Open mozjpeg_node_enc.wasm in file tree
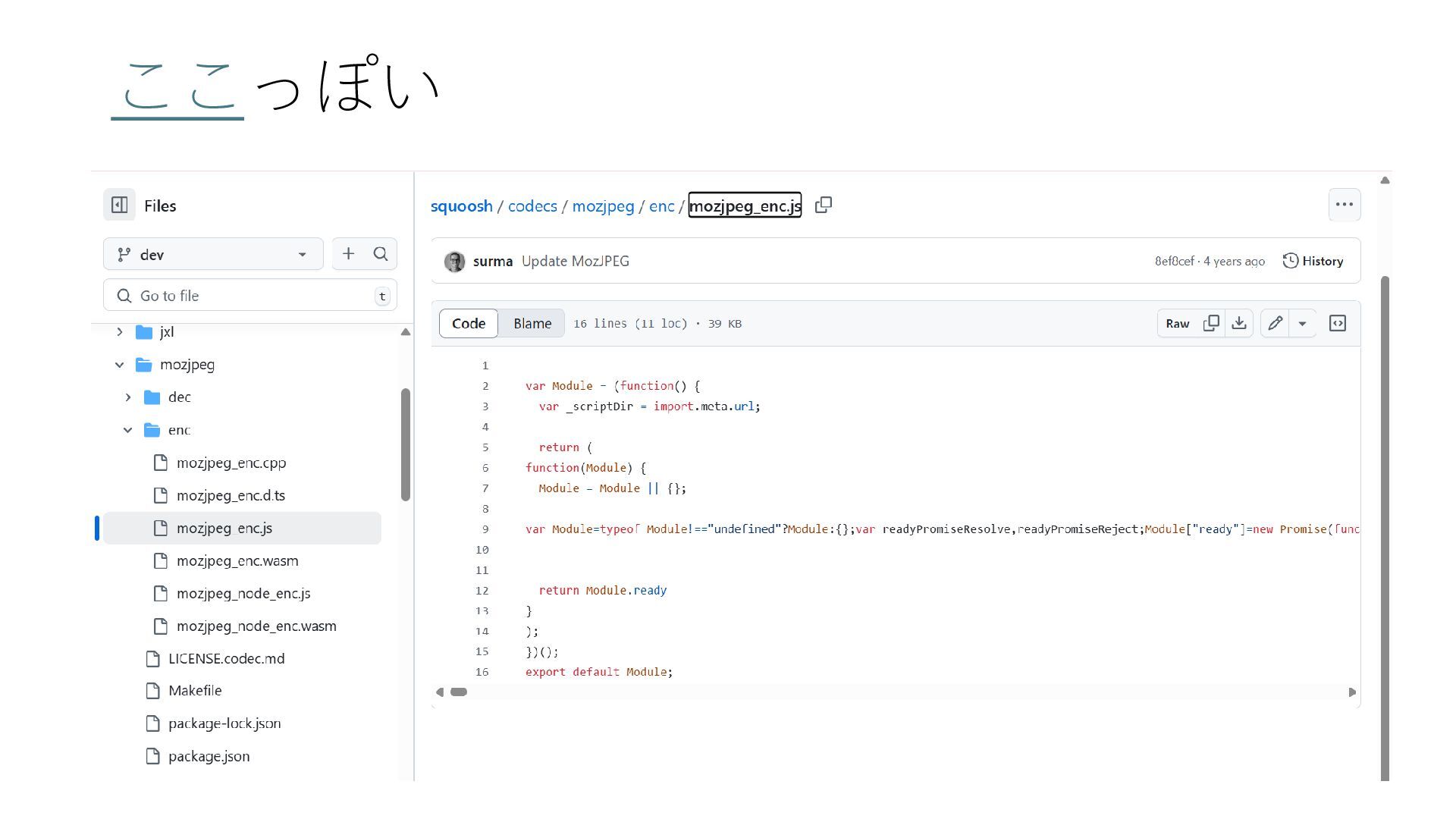Viewport: 1456px width, 819px height. pos(256,626)
